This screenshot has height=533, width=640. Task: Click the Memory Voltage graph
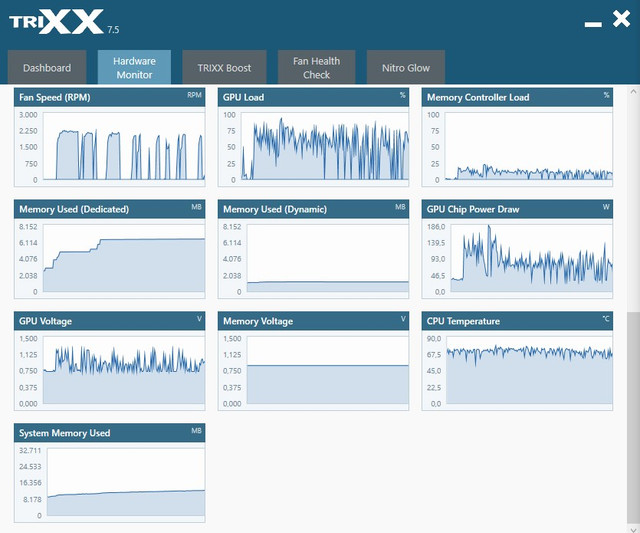point(328,370)
